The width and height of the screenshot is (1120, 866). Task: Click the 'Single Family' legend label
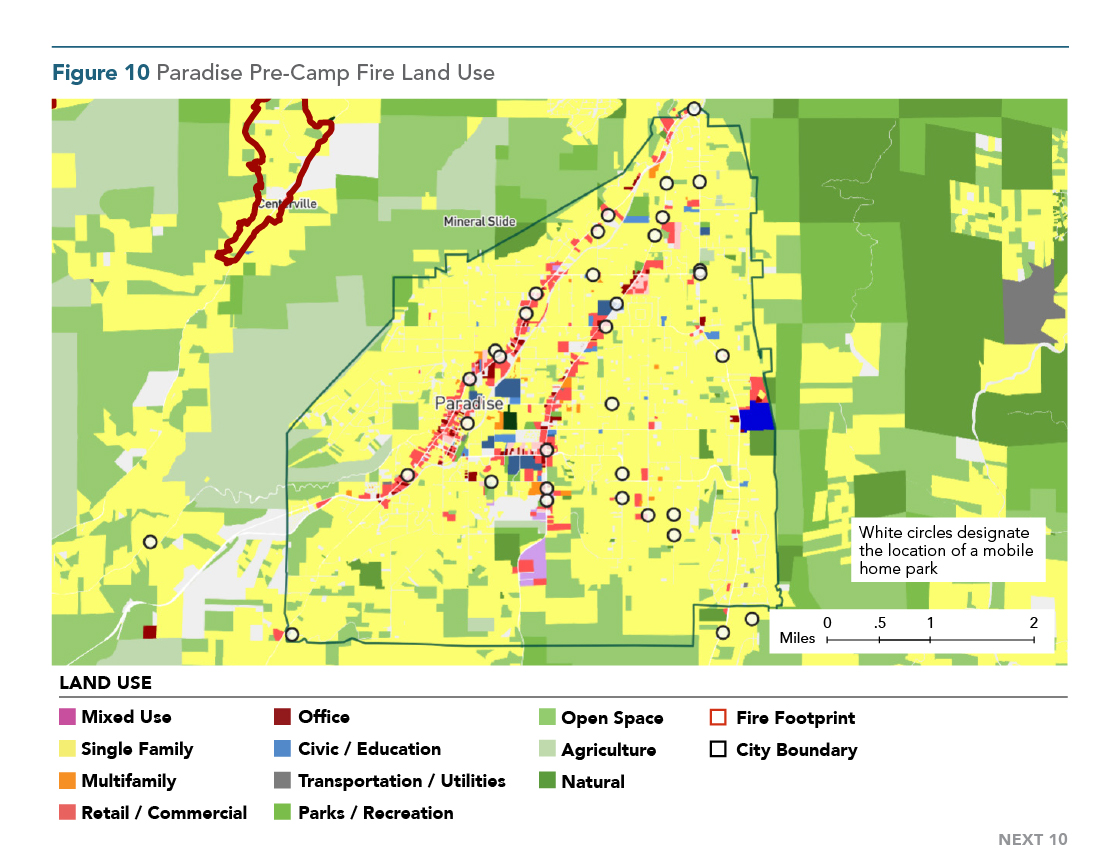pos(137,749)
